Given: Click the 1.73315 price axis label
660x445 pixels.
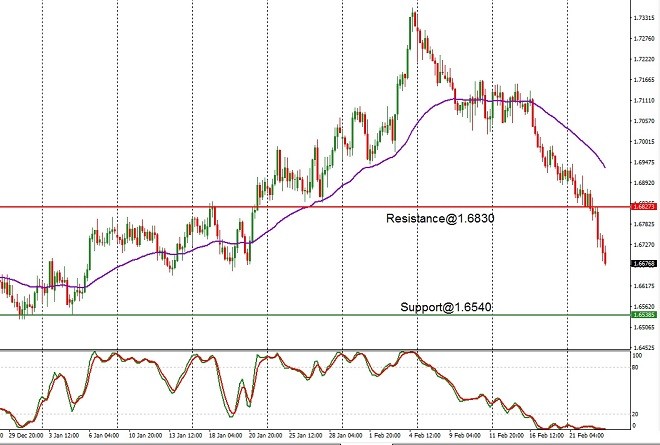Looking at the screenshot, I should [644, 18].
